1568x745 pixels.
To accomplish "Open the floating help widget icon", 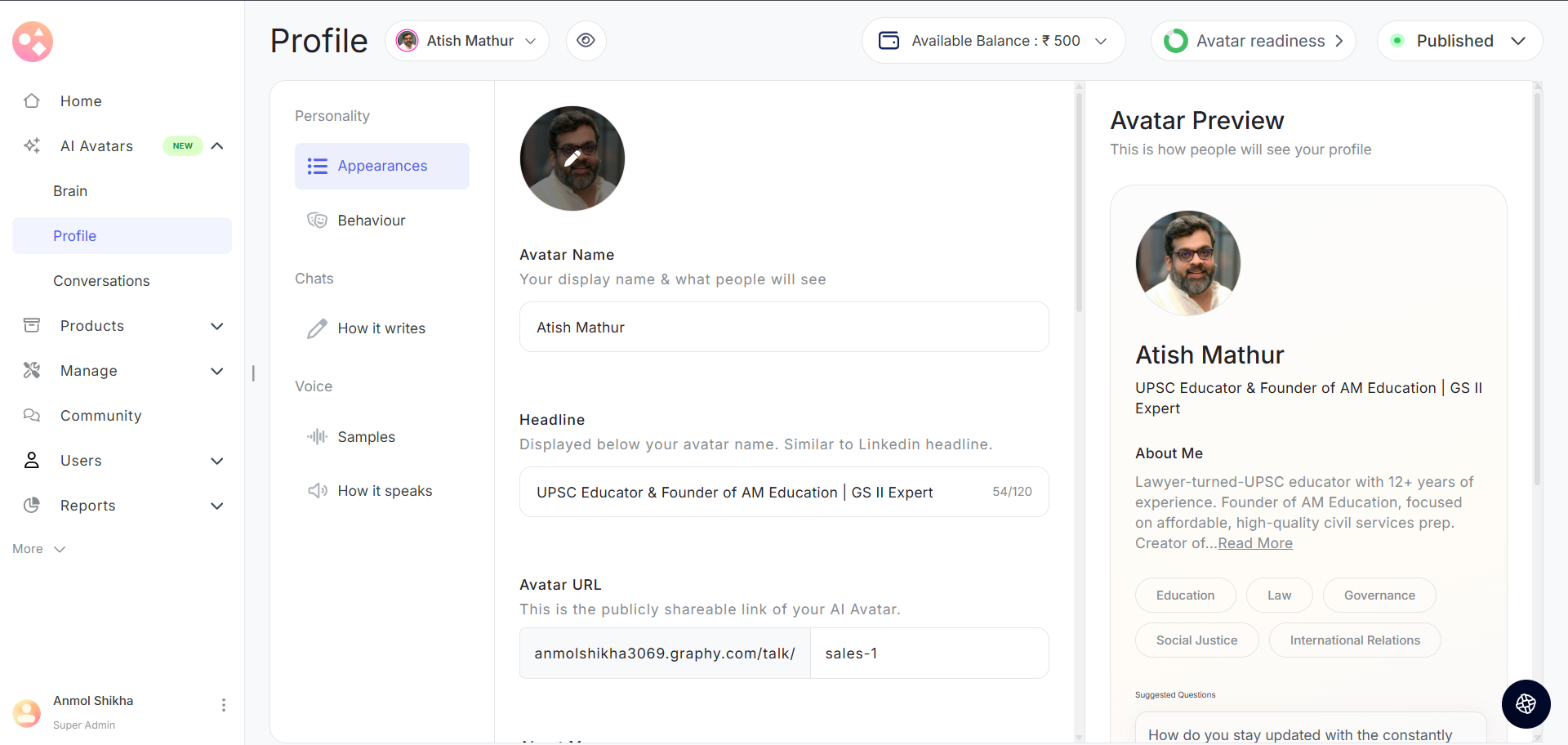I will 1526,703.
